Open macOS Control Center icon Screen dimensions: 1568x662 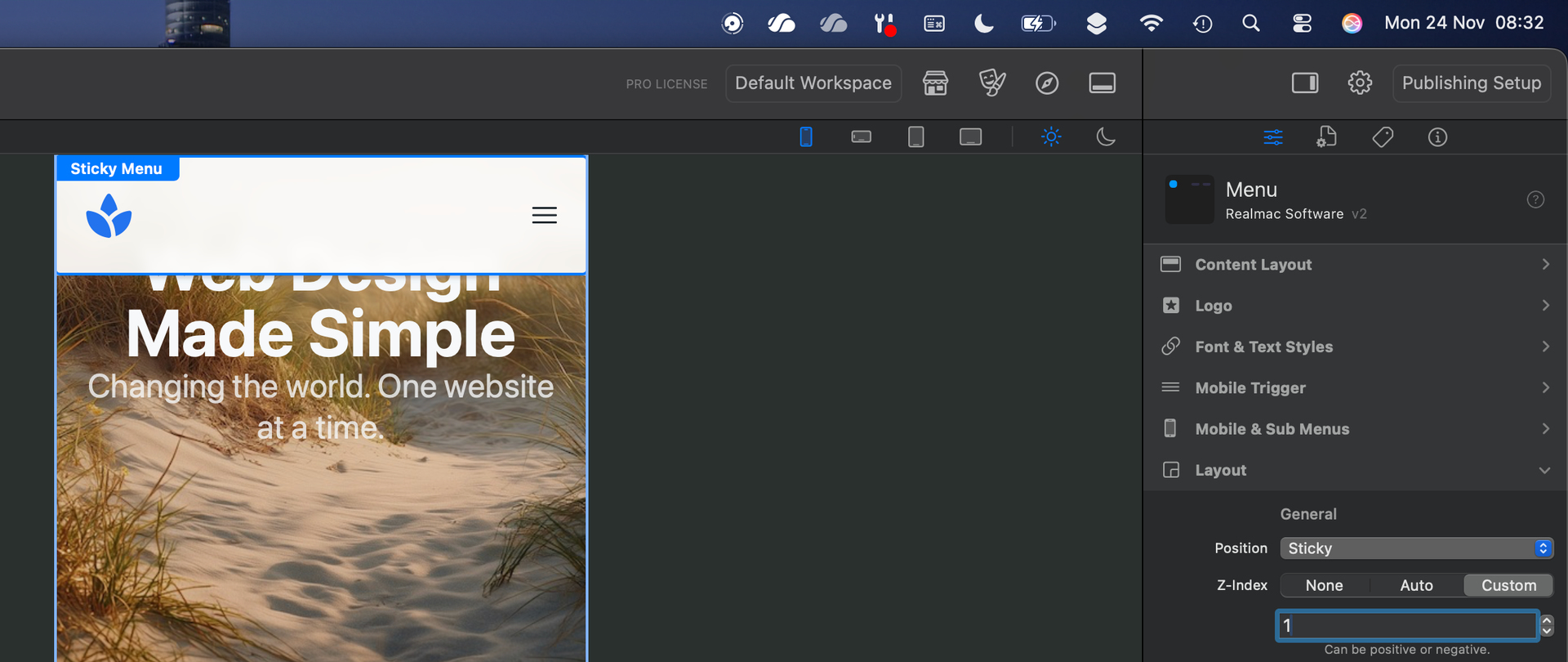tap(1302, 23)
